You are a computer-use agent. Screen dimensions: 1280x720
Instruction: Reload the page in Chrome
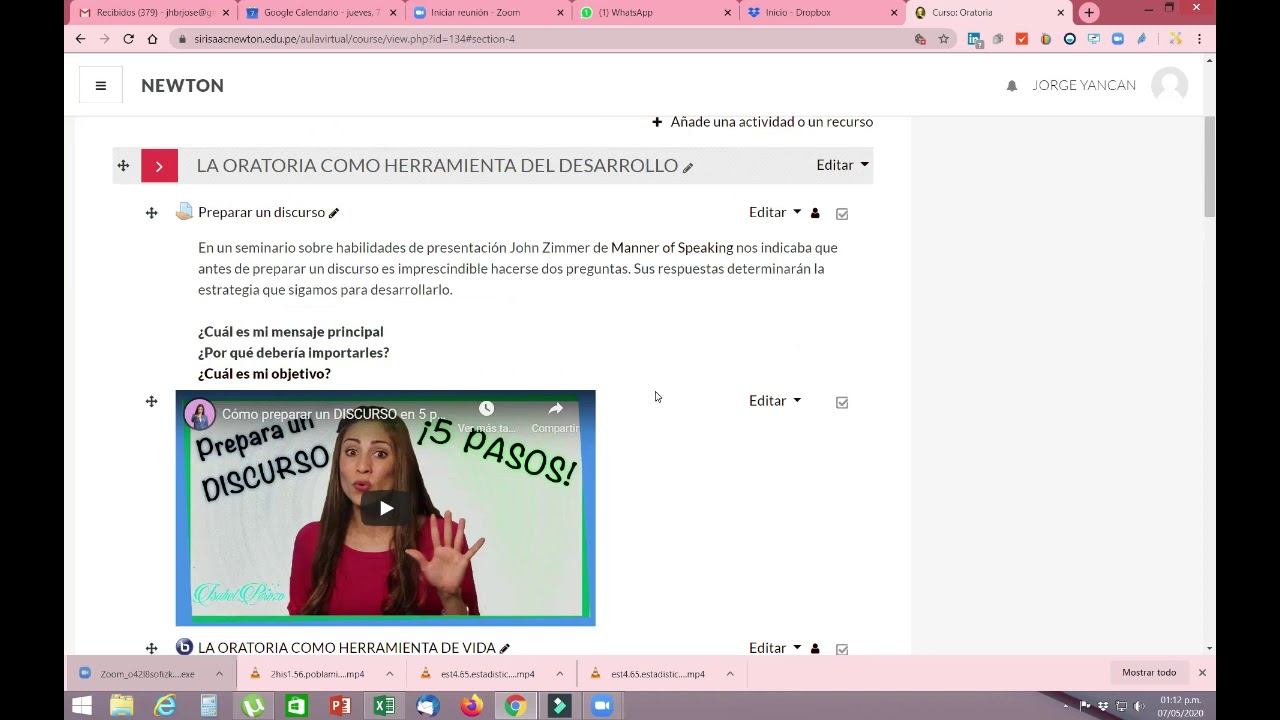coord(128,39)
